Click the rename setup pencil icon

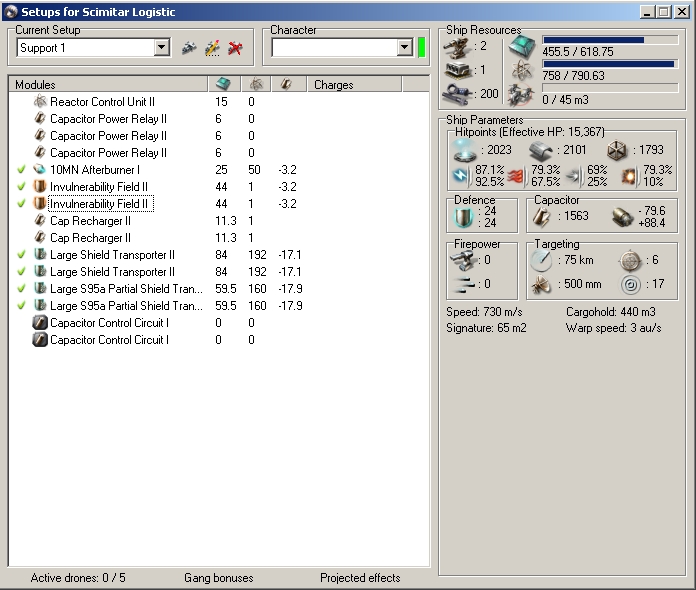coord(212,48)
